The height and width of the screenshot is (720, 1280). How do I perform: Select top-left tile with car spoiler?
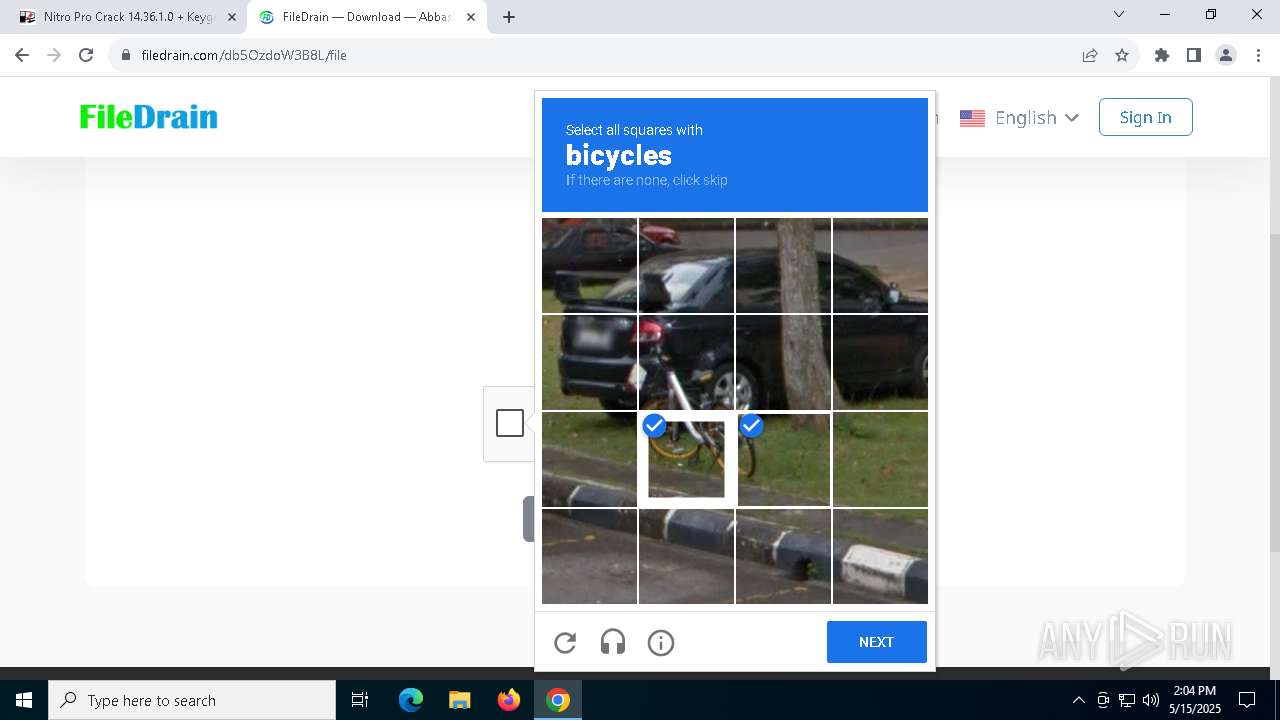[589, 265]
